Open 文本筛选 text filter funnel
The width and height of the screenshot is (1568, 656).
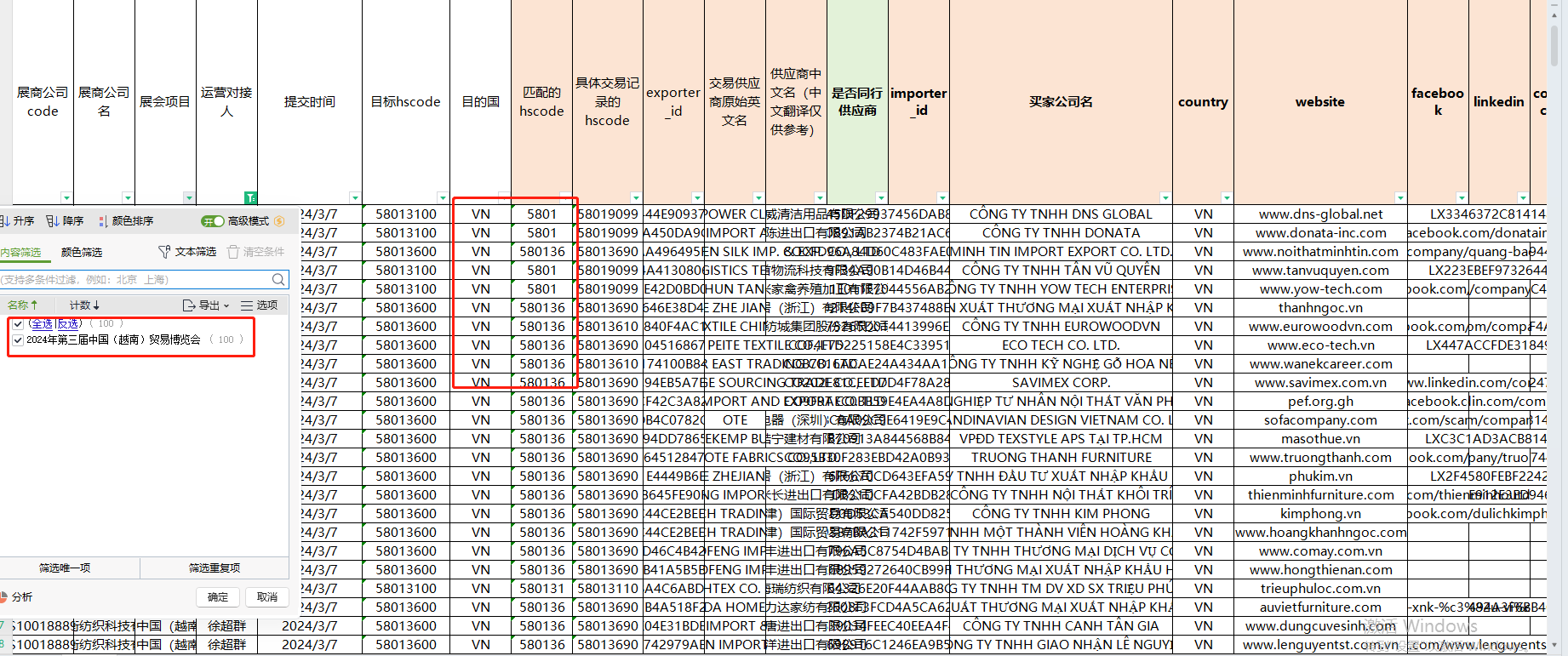tap(164, 252)
